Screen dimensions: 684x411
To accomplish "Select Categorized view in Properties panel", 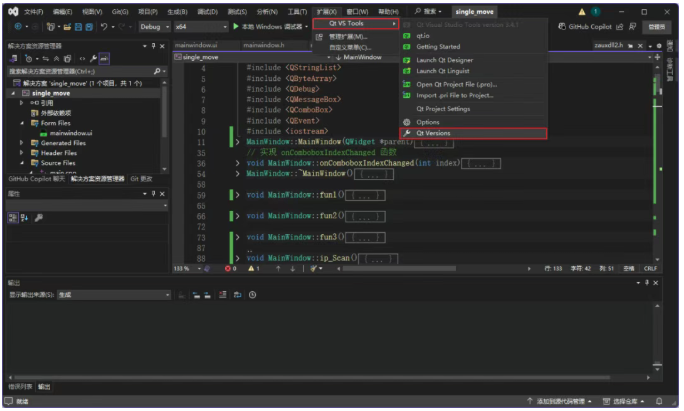I will coord(13,218).
